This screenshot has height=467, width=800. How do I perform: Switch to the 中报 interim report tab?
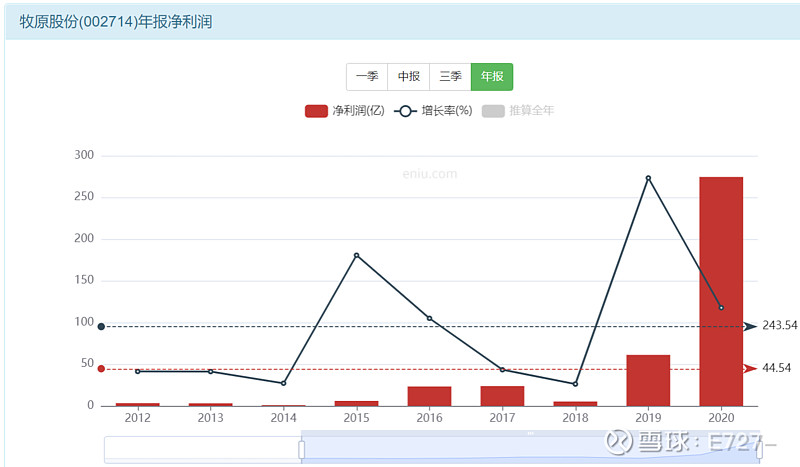pyautogui.click(x=409, y=77)
